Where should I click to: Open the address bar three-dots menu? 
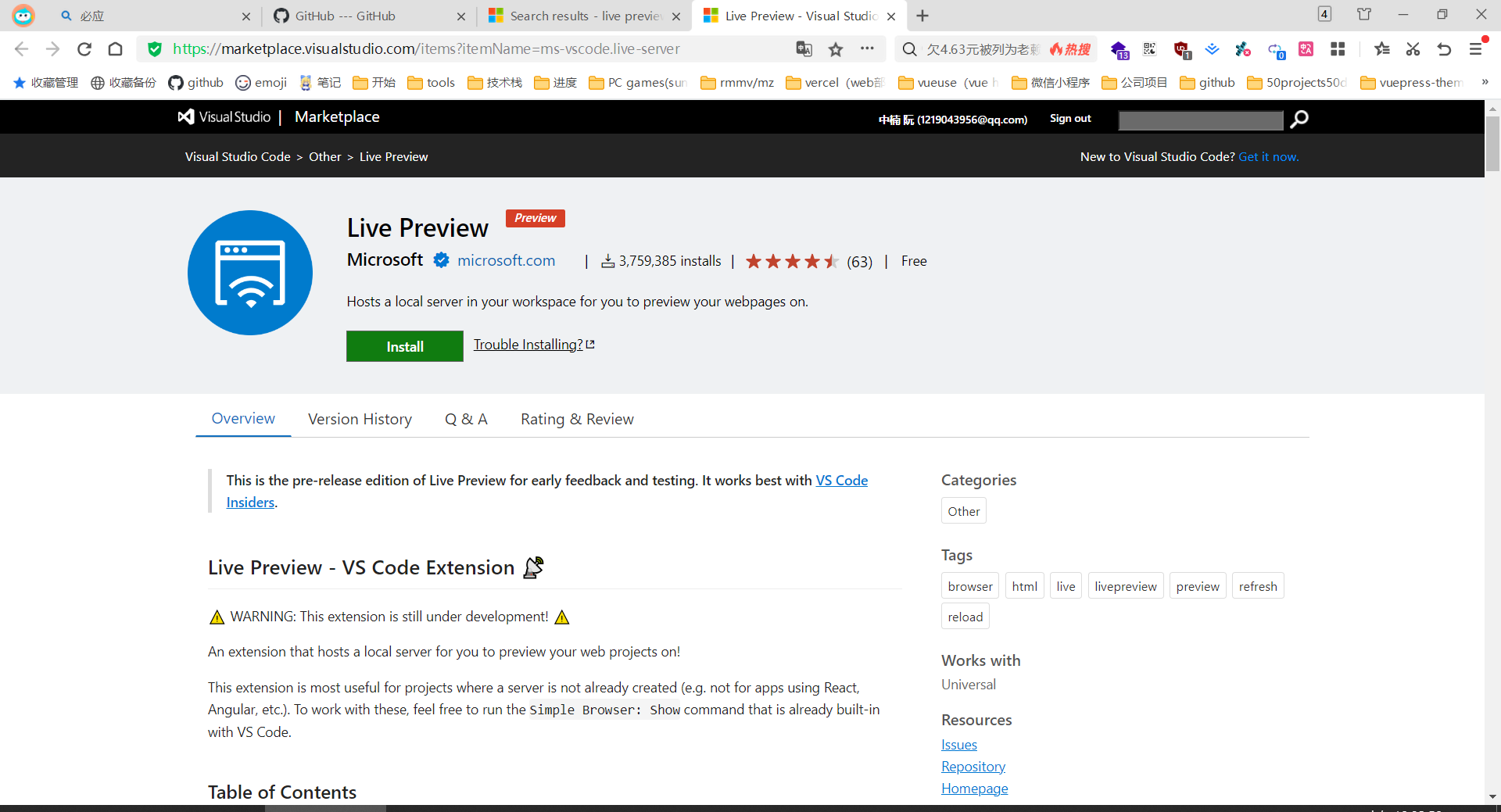[x=867, y=48]
